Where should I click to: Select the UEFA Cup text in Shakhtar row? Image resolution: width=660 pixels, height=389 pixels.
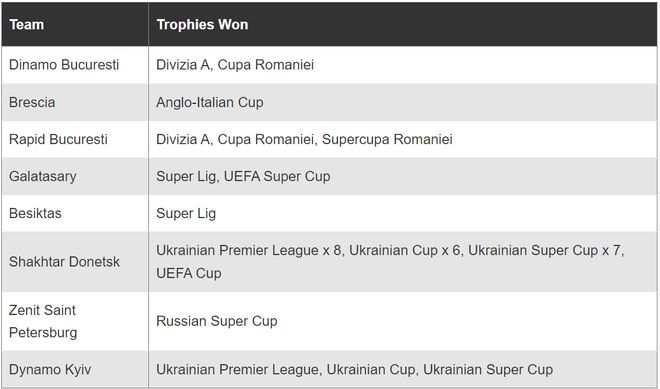pos(189,273)
